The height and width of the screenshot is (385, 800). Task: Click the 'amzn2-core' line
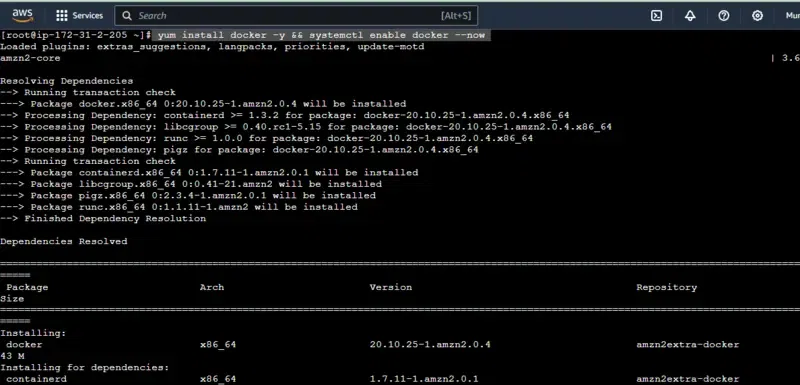coord(30,58)
